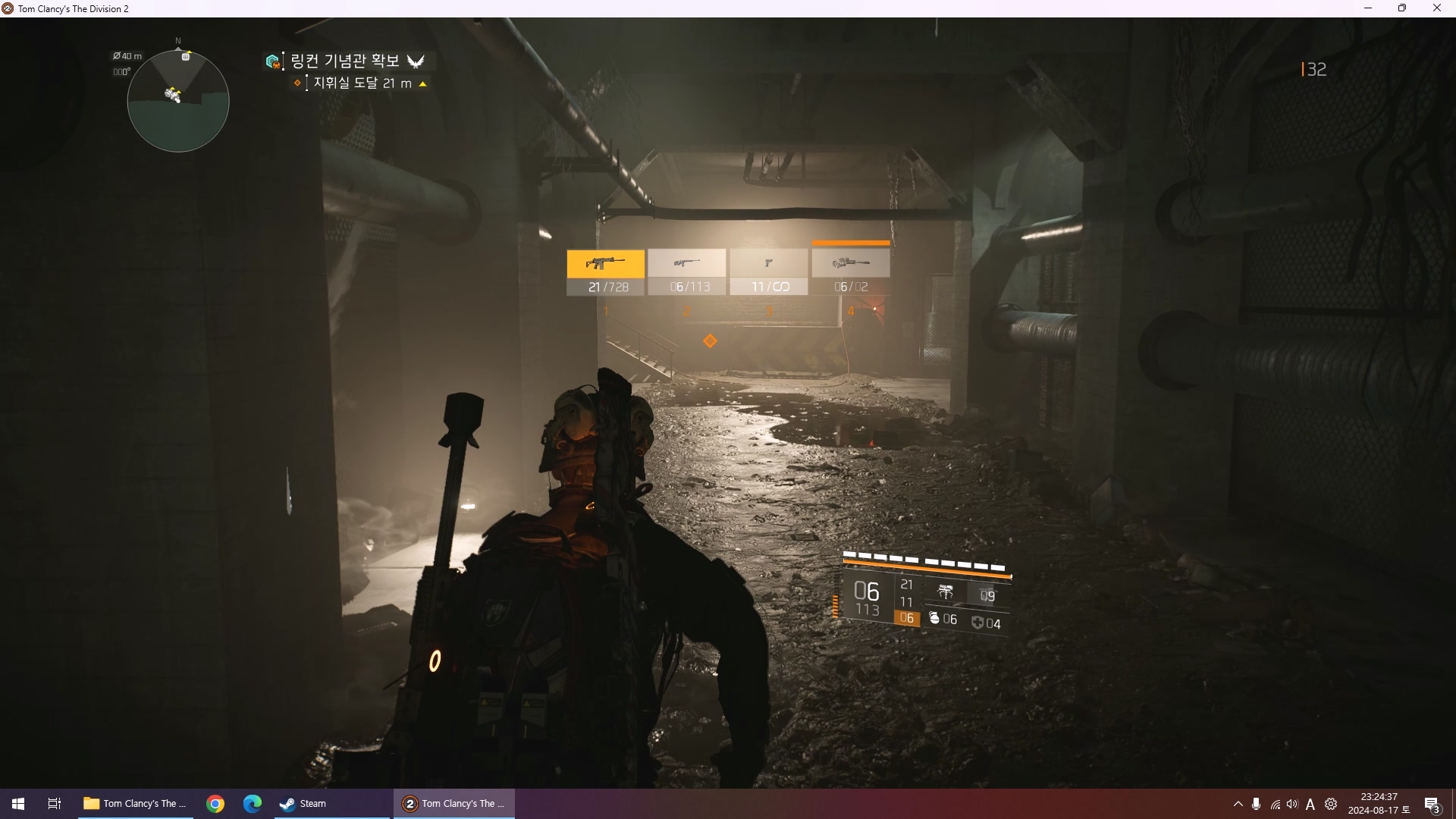Open the volume control in tray
The width and height of the screenshot is (1456, 819).
tap(1292, 804)
